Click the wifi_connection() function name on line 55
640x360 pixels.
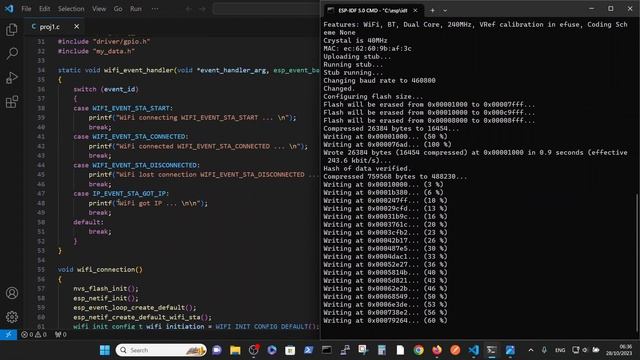coord(110,269)
